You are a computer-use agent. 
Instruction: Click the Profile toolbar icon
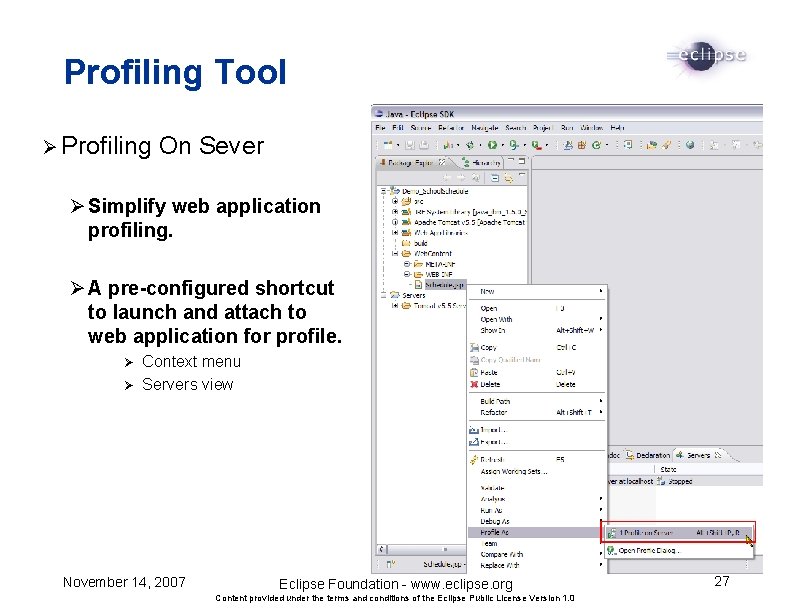449,145
